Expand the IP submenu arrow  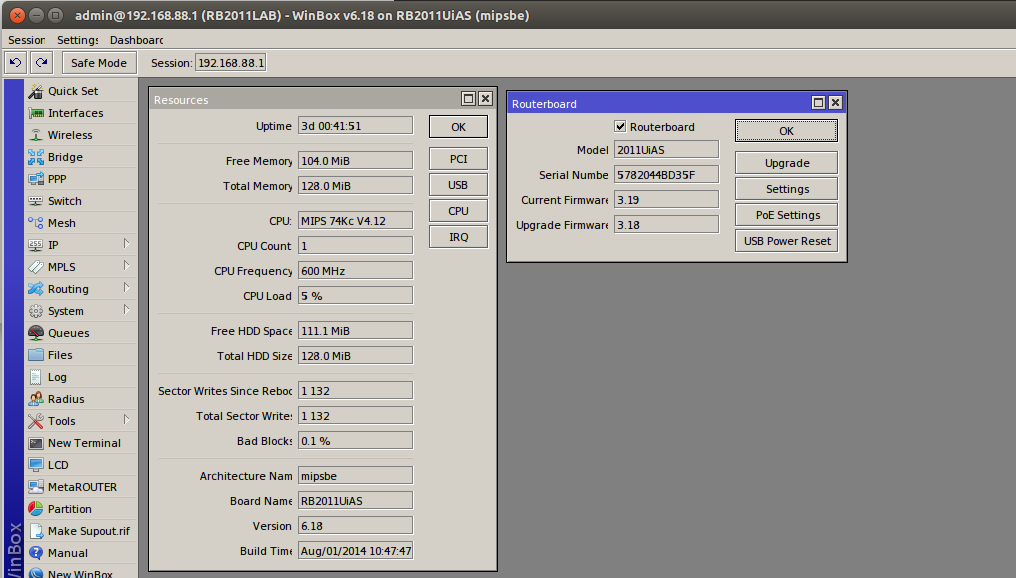tap(127, 244)
